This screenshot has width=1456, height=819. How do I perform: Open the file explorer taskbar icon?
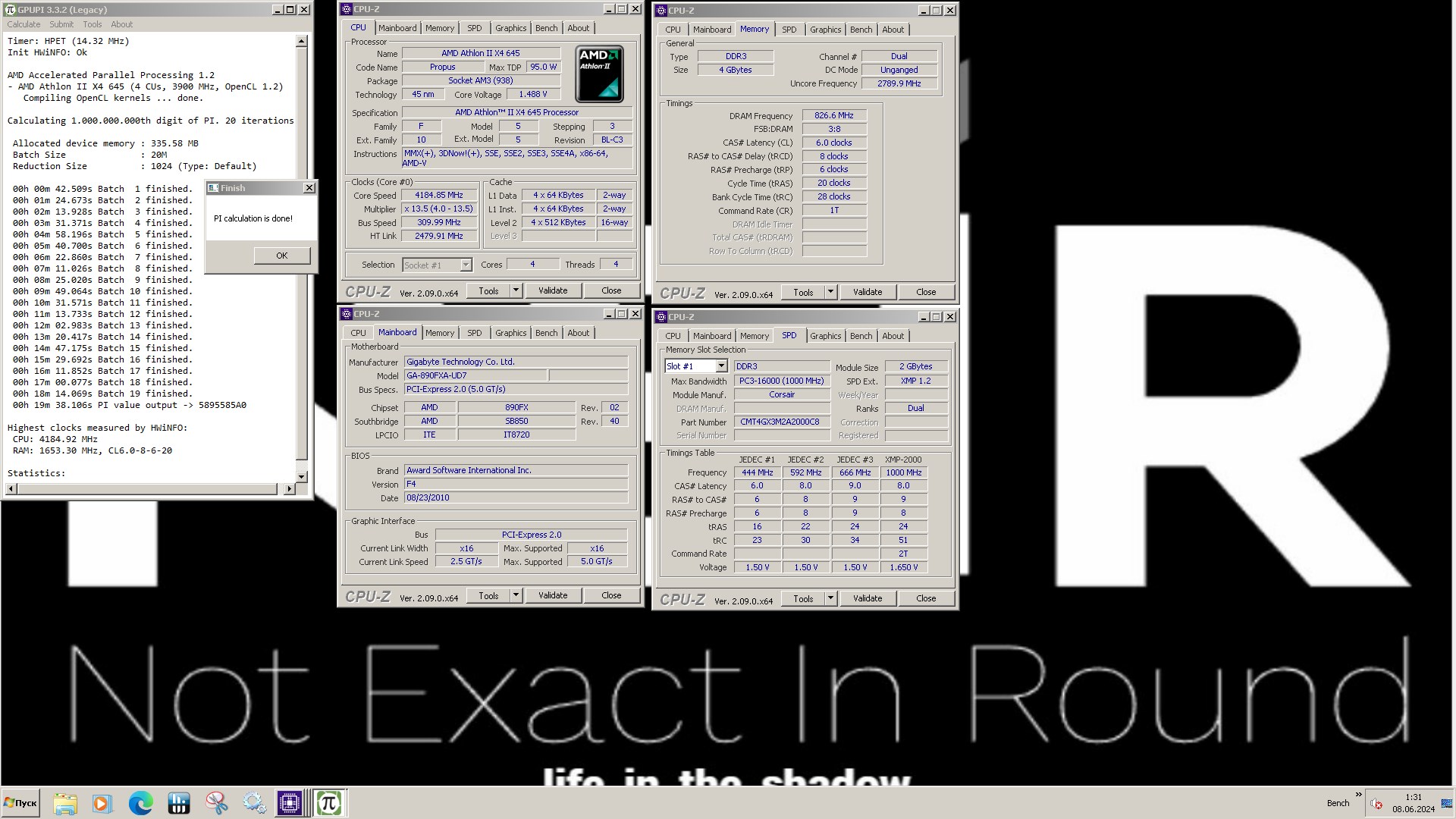(65, 803)
